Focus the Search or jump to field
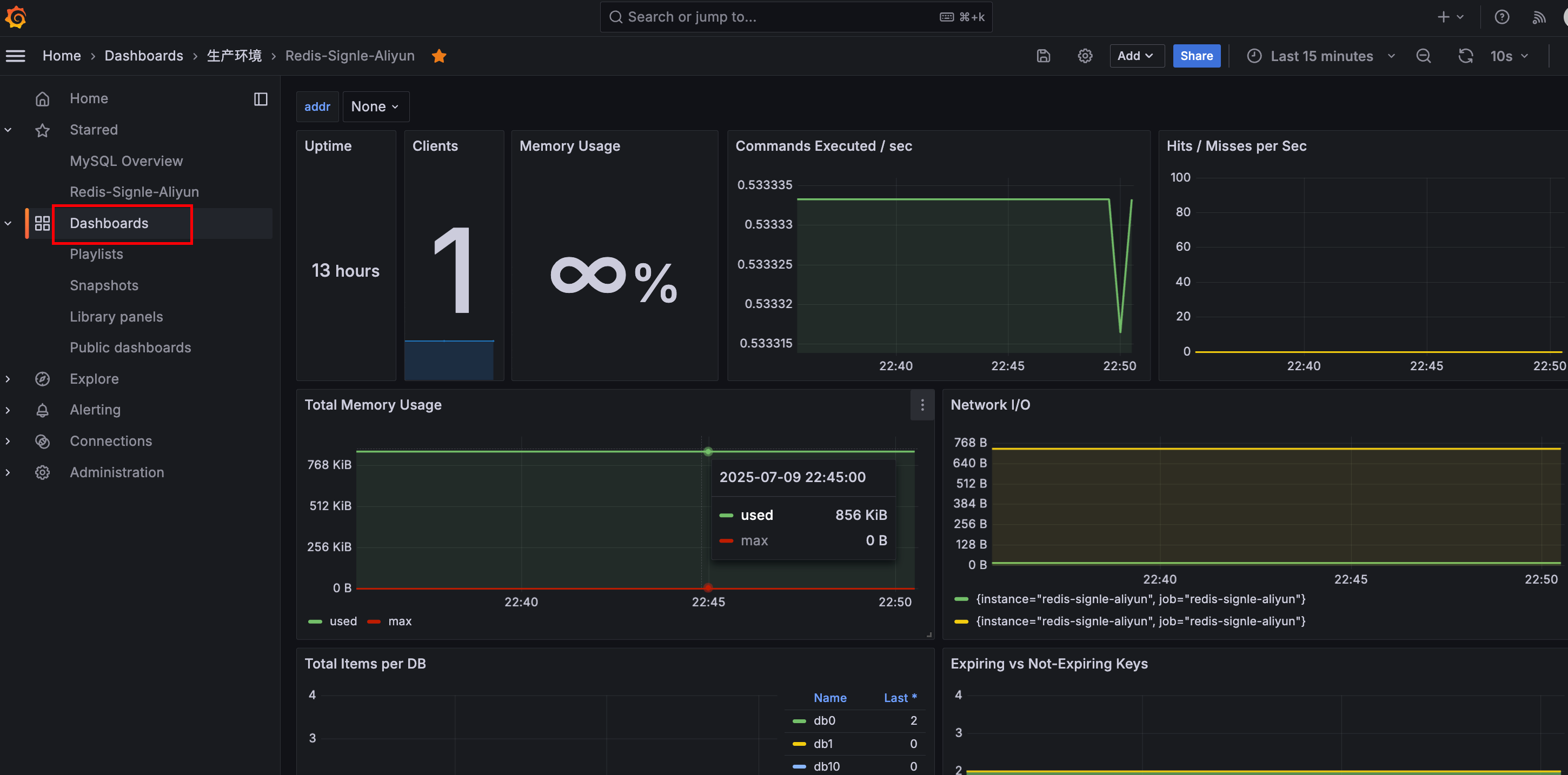1568x775 pixels. pyautogui.click(x=795, y=17)
